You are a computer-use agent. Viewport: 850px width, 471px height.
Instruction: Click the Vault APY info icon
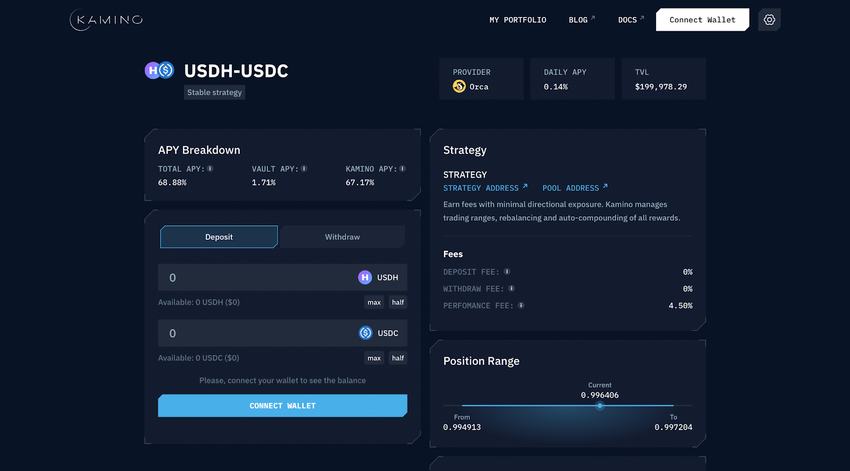tap(304, 169)
